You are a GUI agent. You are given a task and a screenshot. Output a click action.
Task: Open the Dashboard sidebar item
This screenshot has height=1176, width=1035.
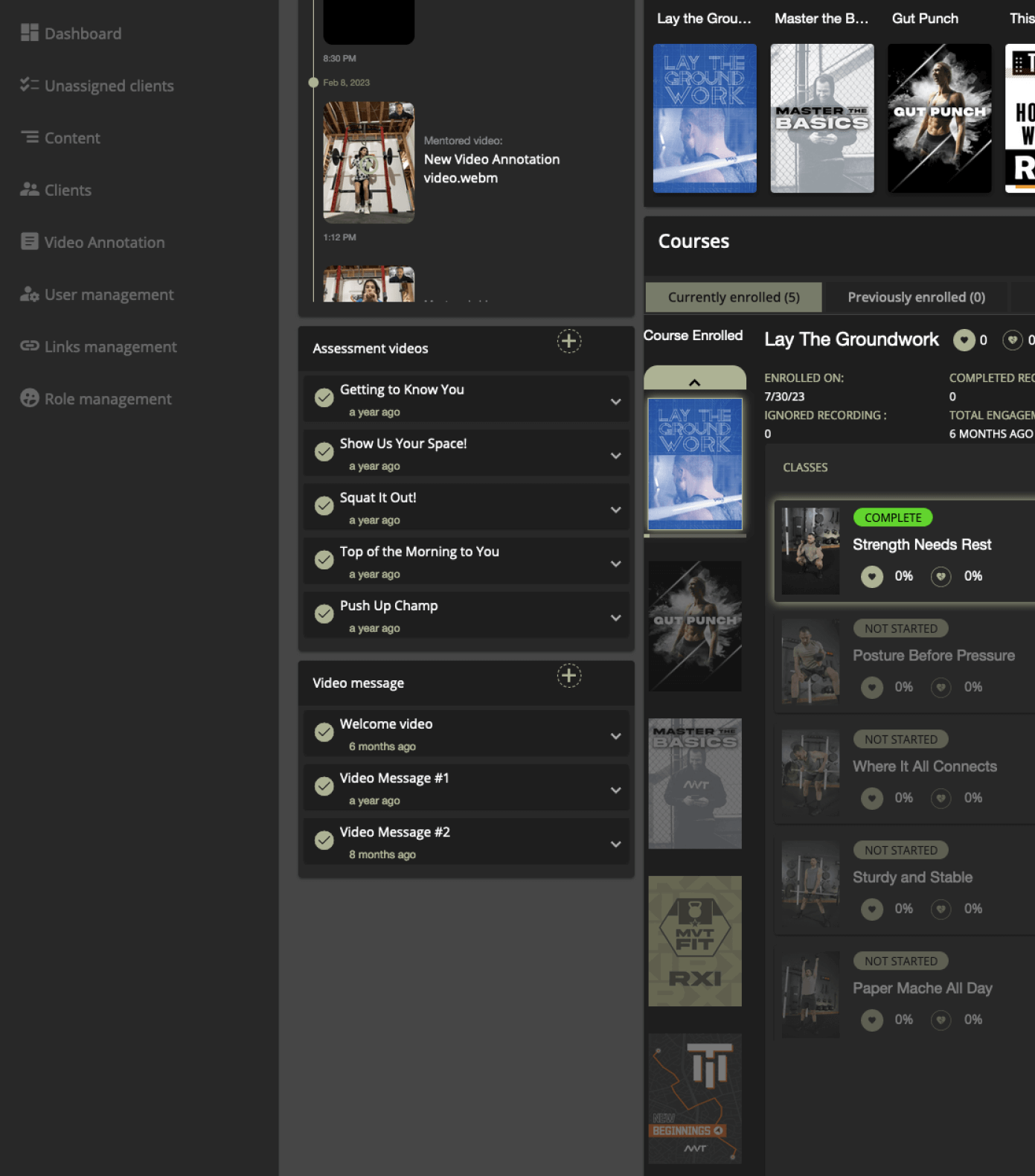[x=71, y=33]
